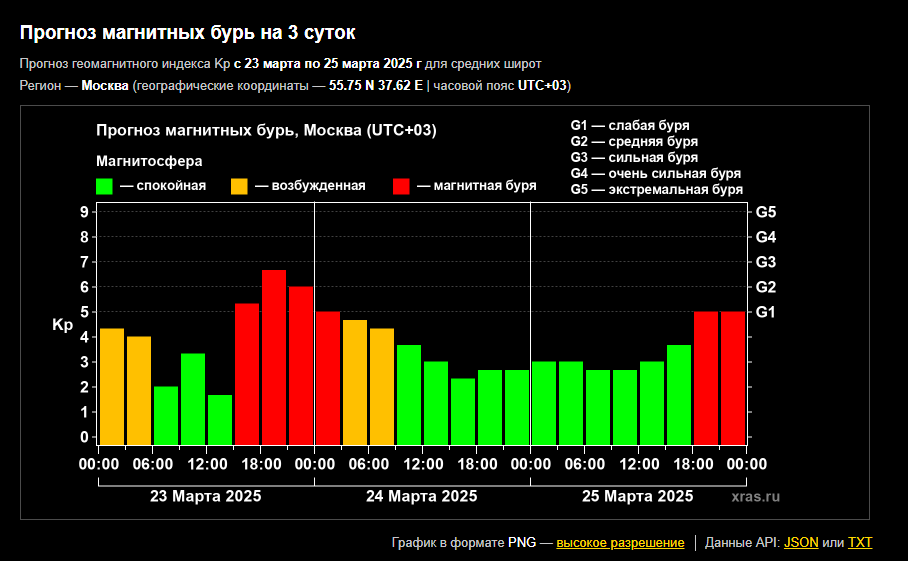Open the TXT API data link
The image size is (908, 561).
(860, 543)
